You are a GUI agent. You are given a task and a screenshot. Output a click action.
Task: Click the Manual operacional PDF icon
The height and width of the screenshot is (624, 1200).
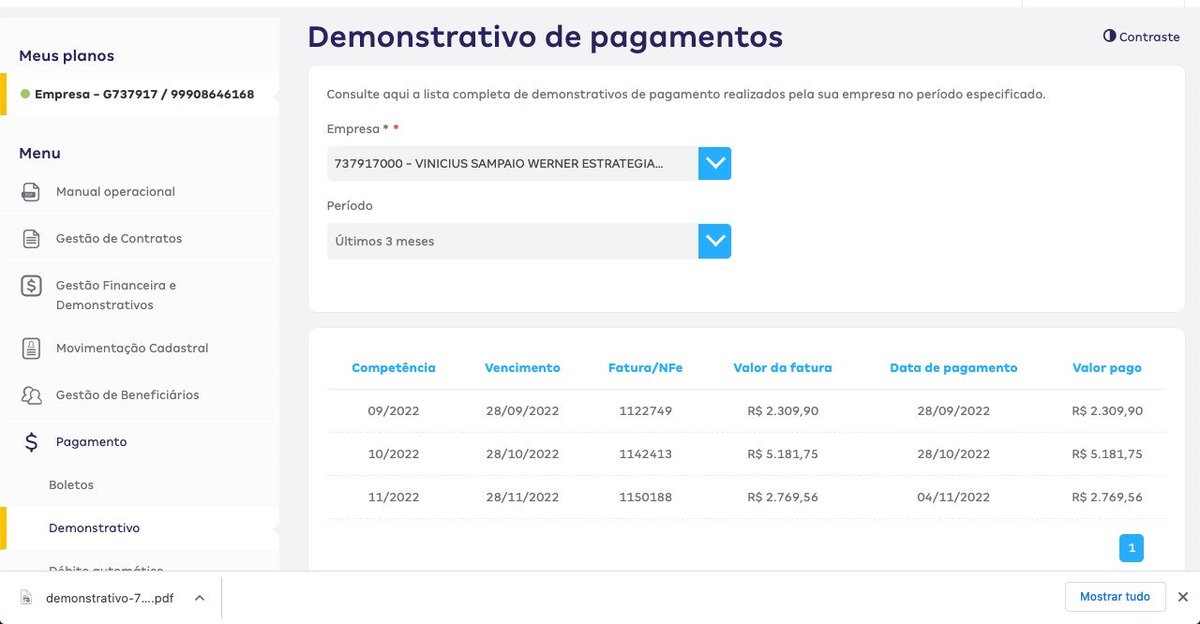pos(31,192)
